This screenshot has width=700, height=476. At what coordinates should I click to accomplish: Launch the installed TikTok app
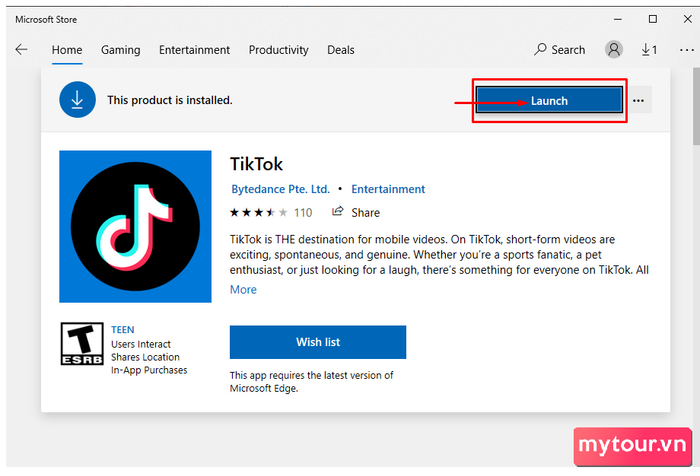point(549,100)
